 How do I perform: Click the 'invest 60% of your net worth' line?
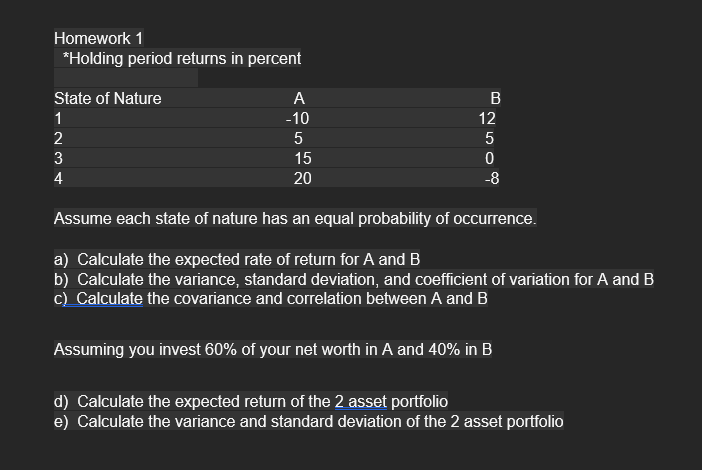272,350
